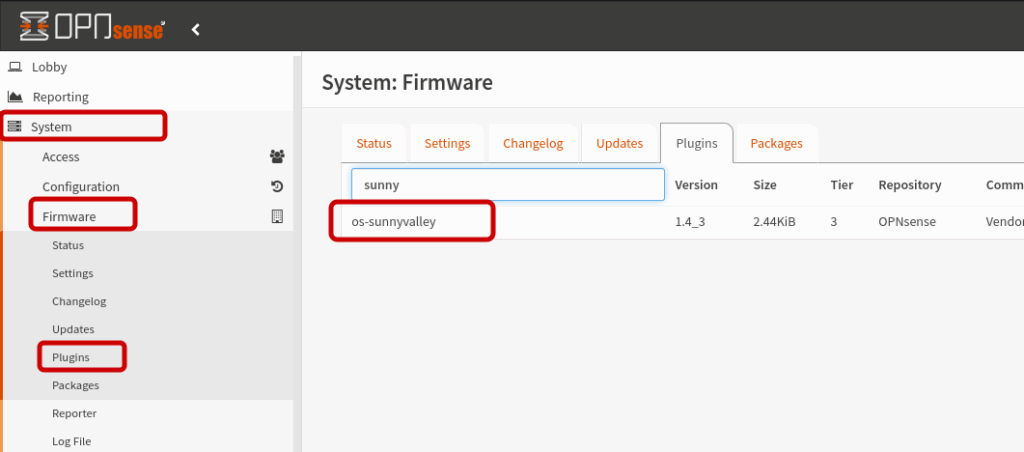
Task: Click the Configuration history icon
Action: (x=277, y=187)
